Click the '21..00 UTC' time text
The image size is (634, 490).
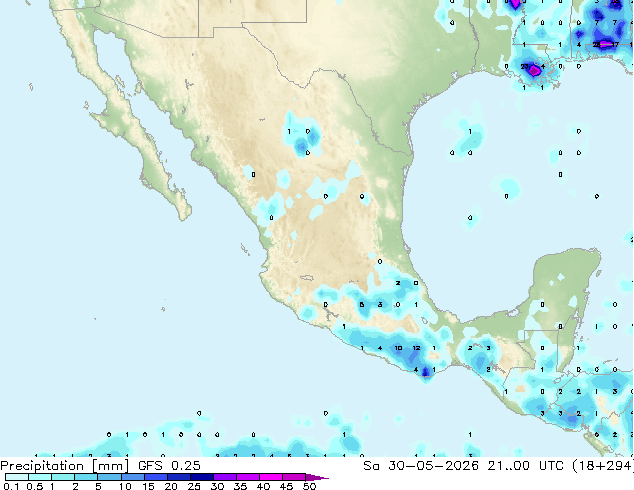525,466
